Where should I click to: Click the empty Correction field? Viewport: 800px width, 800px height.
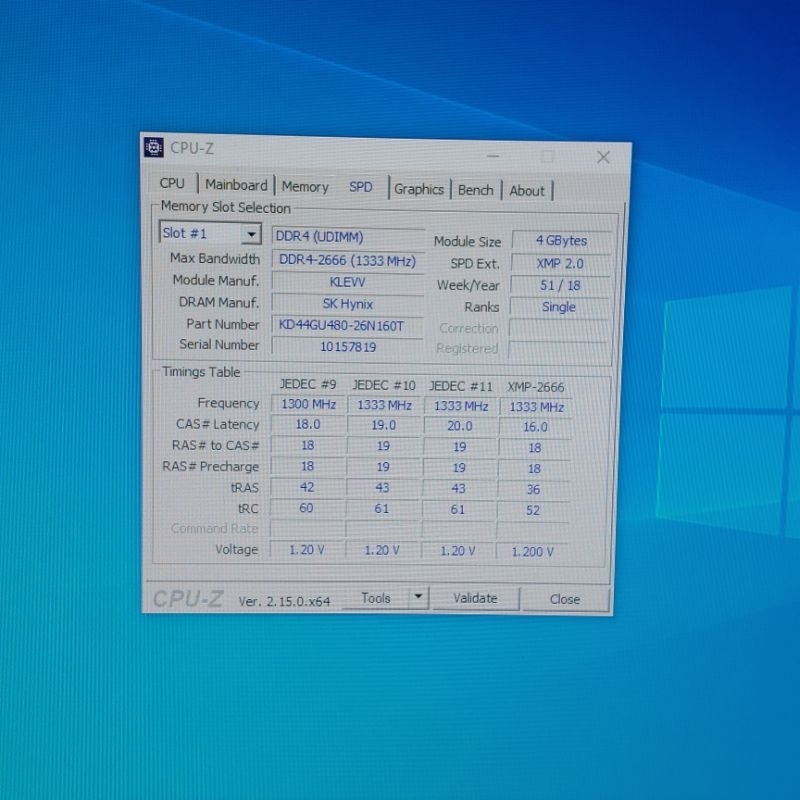[x=559, y=329]
